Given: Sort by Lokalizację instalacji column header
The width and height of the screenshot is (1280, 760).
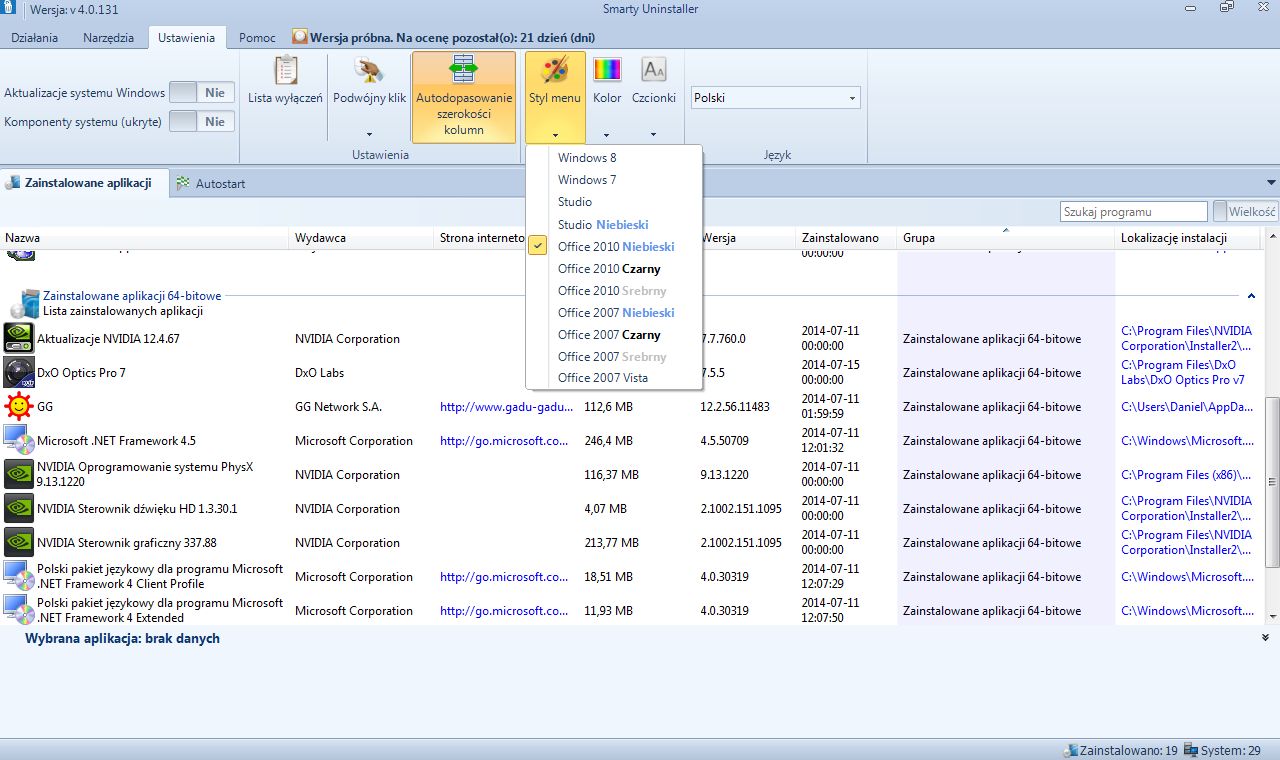Looking at the screenshot, I should point(1188,238).
